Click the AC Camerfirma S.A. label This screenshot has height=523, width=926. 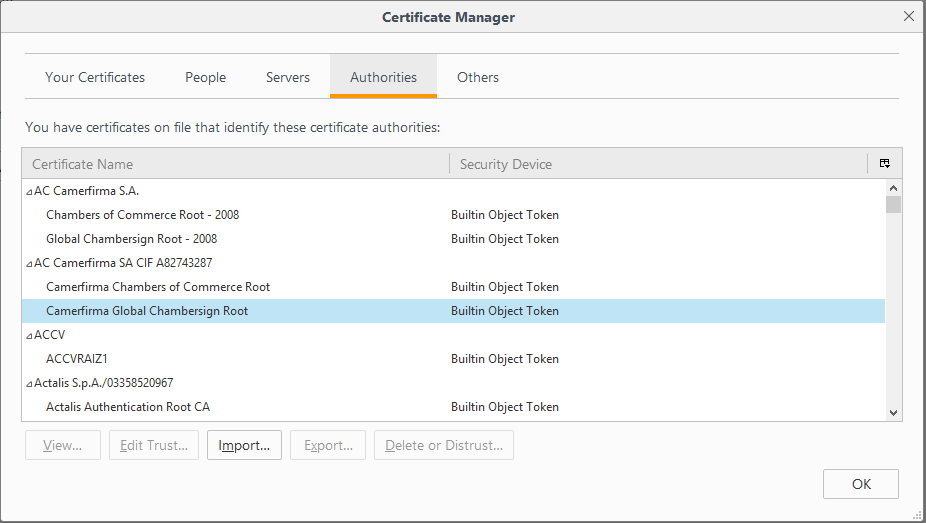pyautogui.click(x=86, y=191)
